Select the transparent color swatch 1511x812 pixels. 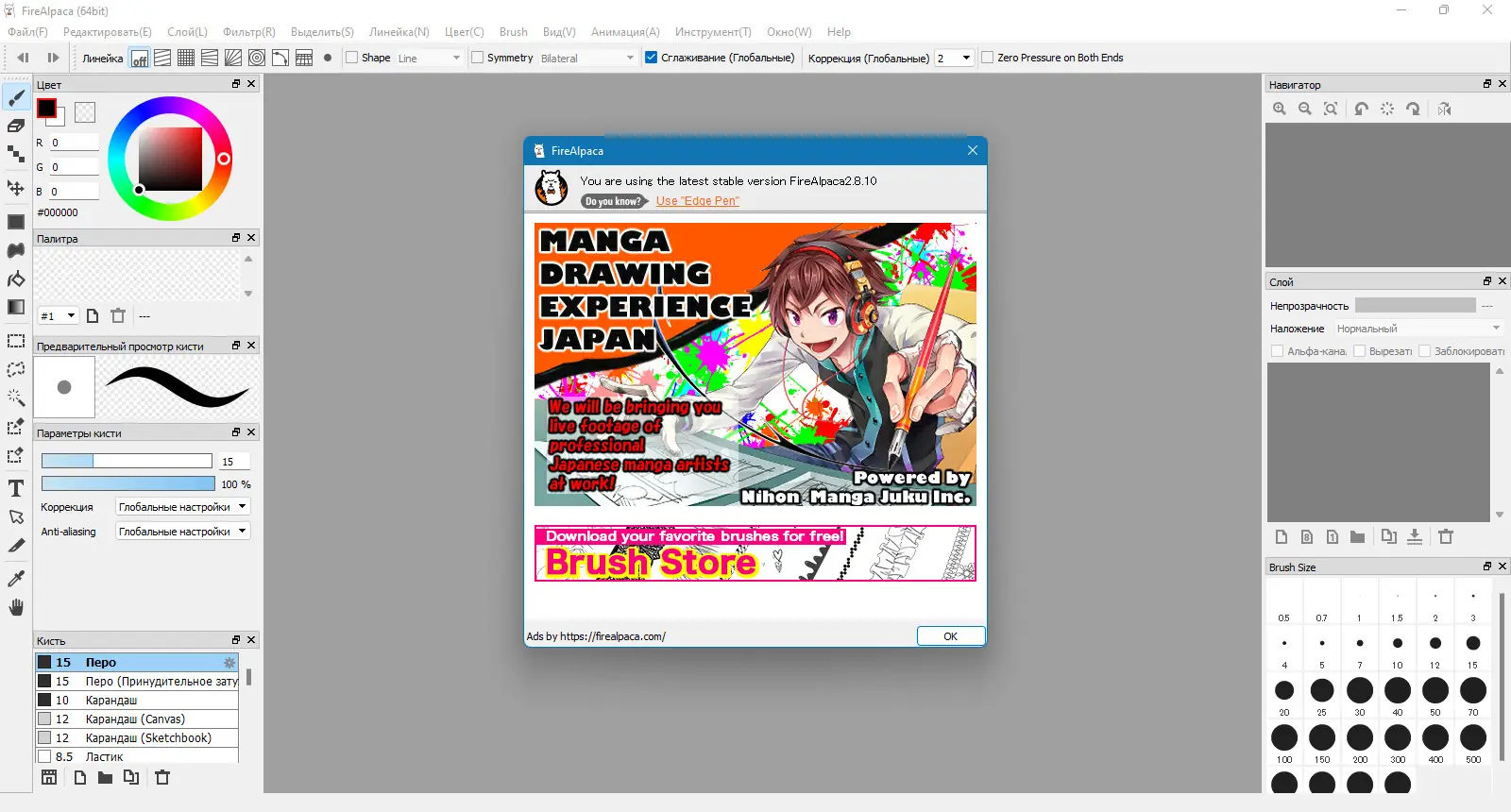click(85, 112)
